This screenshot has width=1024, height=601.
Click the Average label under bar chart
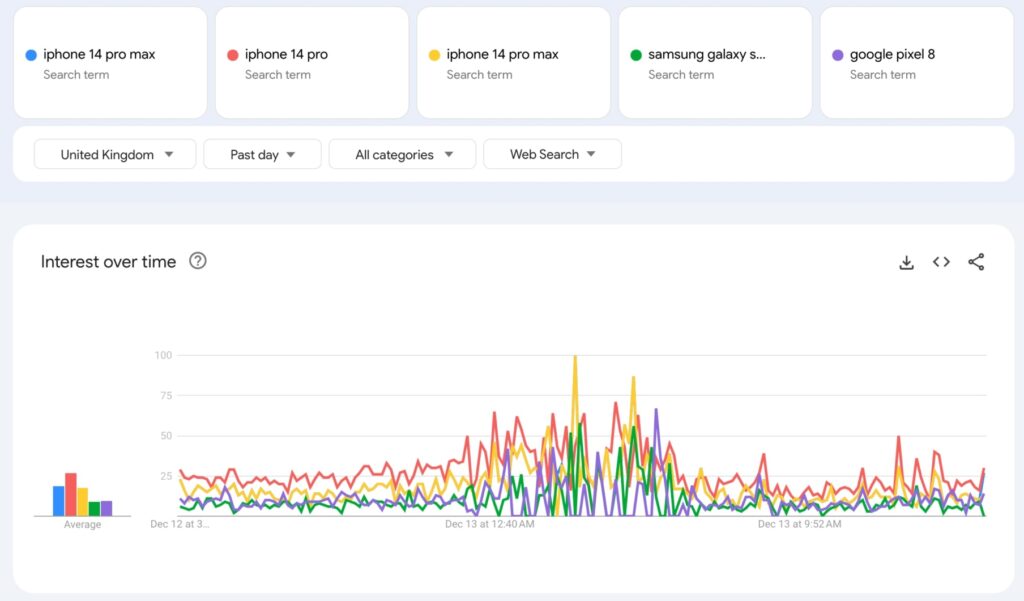pyautogui.click(x=82, y=525)
